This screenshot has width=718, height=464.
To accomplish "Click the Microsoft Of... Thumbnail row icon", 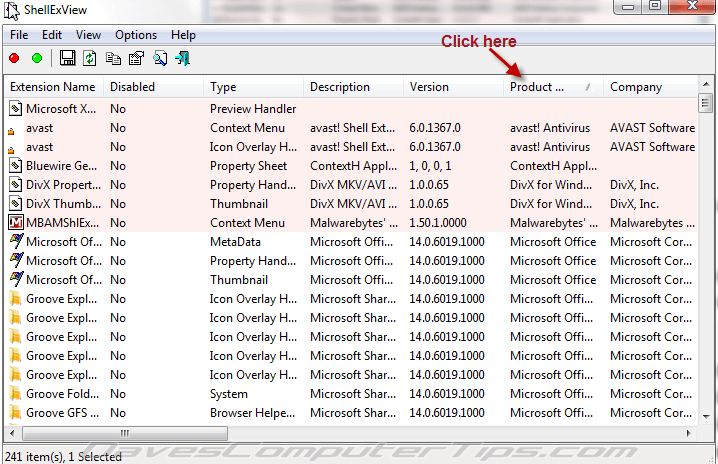I will 16,279.
